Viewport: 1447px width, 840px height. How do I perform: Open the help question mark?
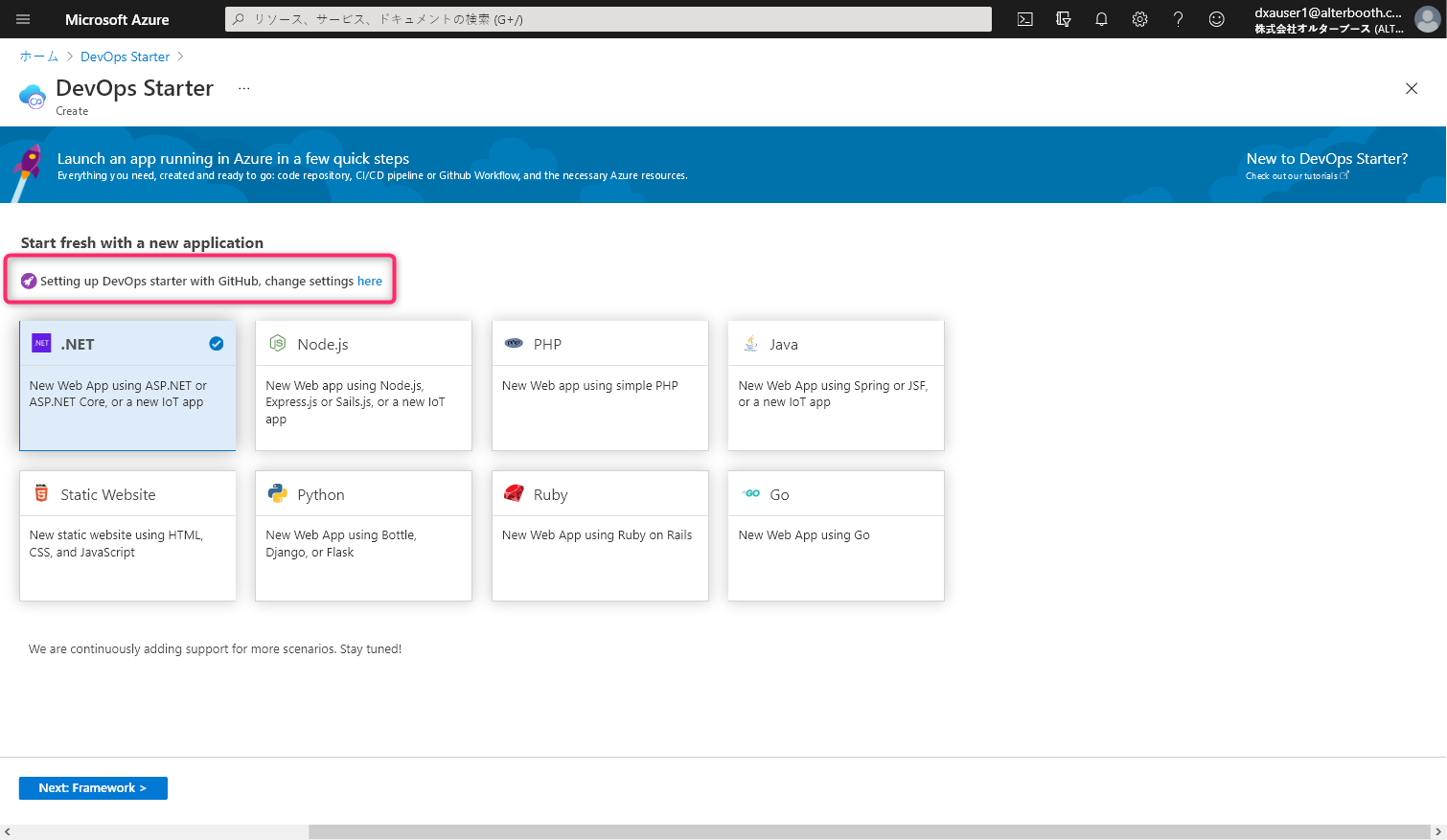click(1178, 19)
